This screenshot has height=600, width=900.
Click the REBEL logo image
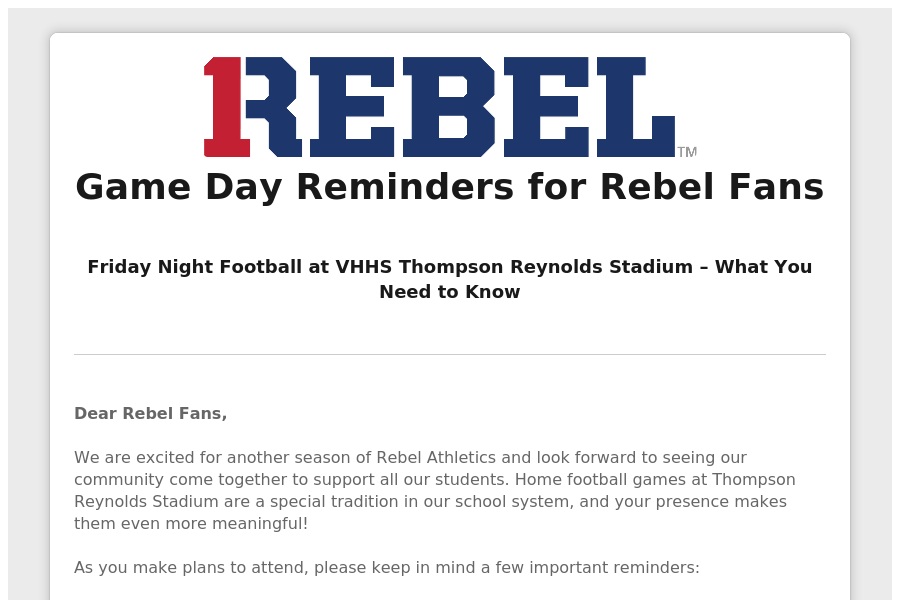pyautogui.click(x=450, y=107)
